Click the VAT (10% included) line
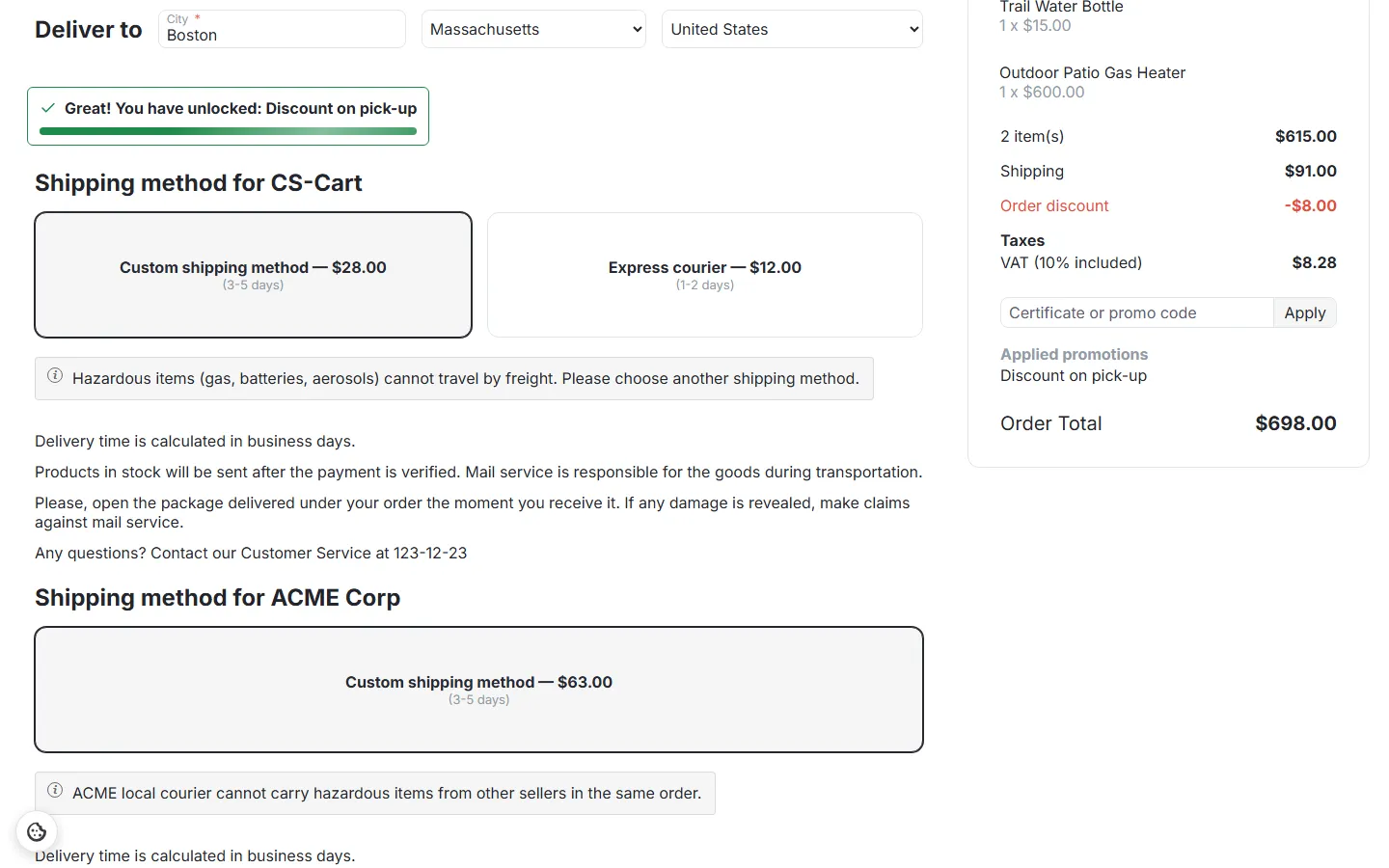1389x868 pixels. point(1071,262)
